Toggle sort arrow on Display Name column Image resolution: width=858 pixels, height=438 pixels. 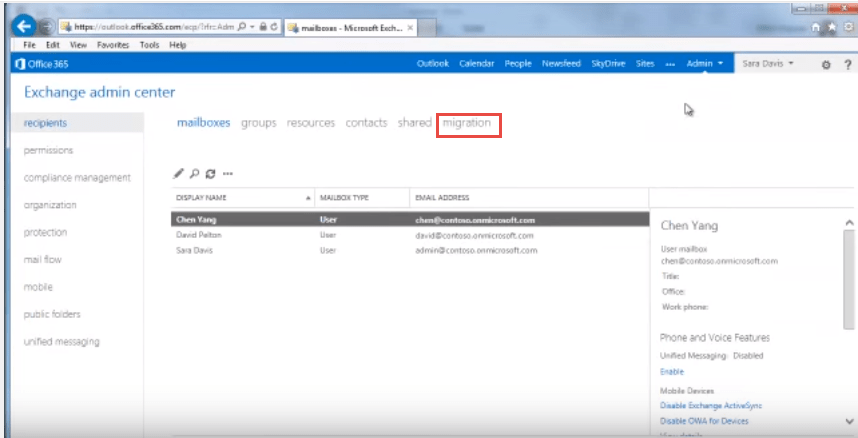tap(308, 198)
